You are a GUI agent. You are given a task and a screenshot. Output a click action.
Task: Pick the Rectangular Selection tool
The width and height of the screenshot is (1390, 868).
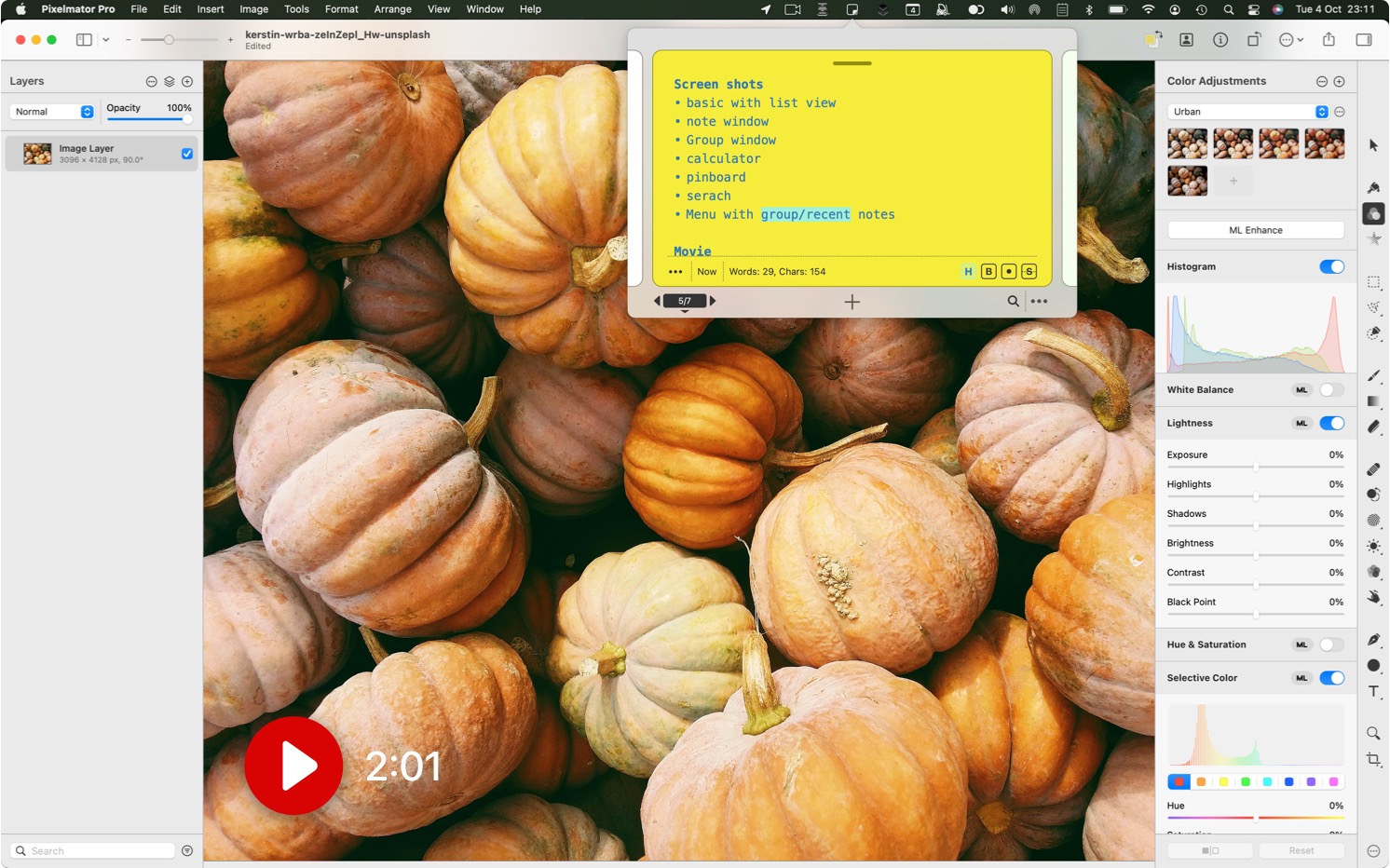point(1373,281)
